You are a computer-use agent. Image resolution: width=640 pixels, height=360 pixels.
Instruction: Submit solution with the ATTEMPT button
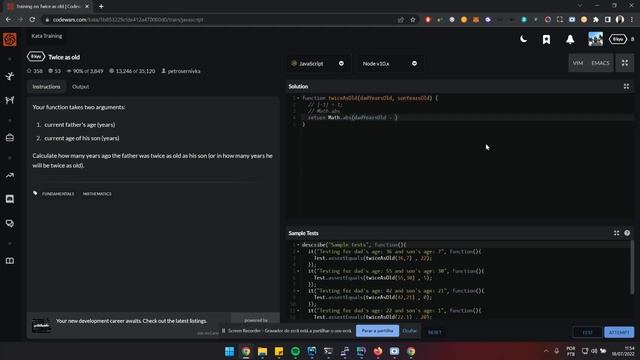(x=619, y=332)
